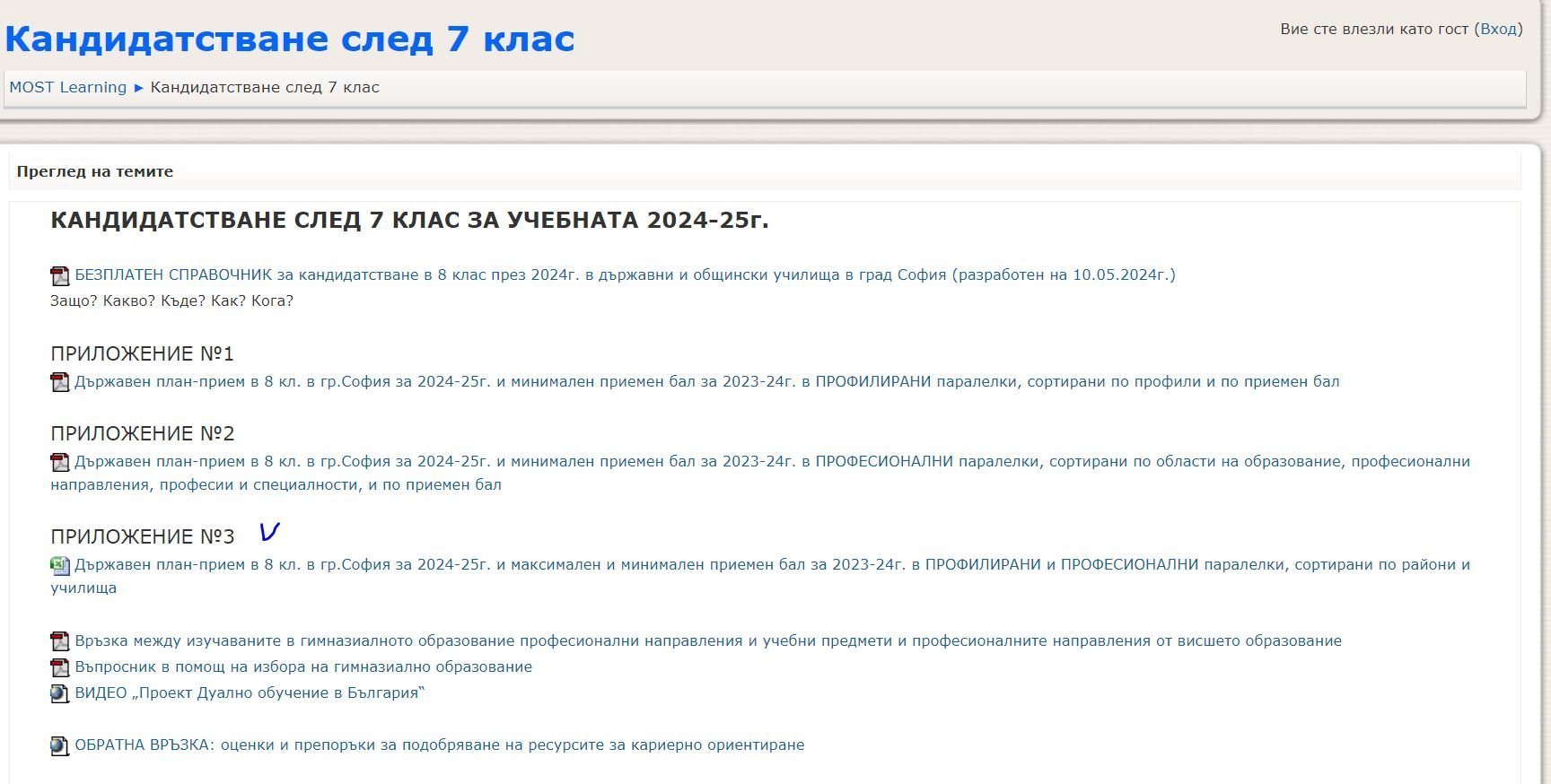Viewport: 1551px width, 784px height.
Task: Open ПРОФЕСИОНАЛНИ паралелки plan link under ПРИЛОЖЕНИЕ №2
Action: [772, 461]
